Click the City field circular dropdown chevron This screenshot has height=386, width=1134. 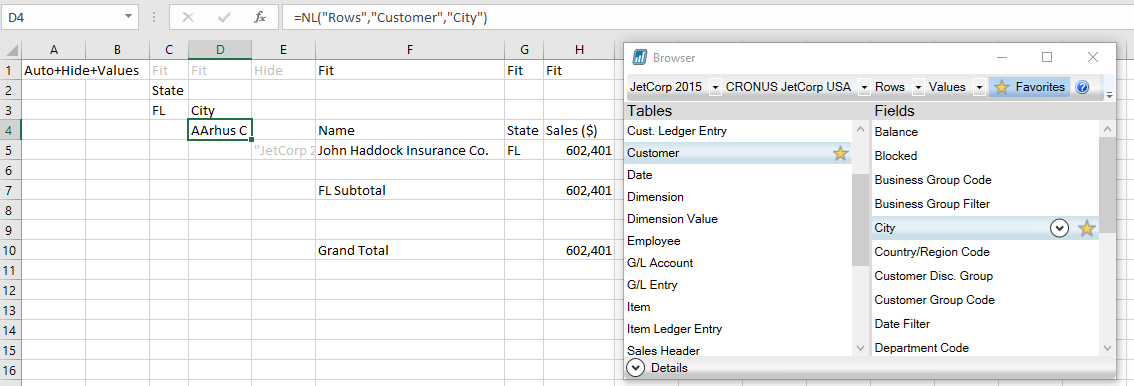tap(1059, 228)
